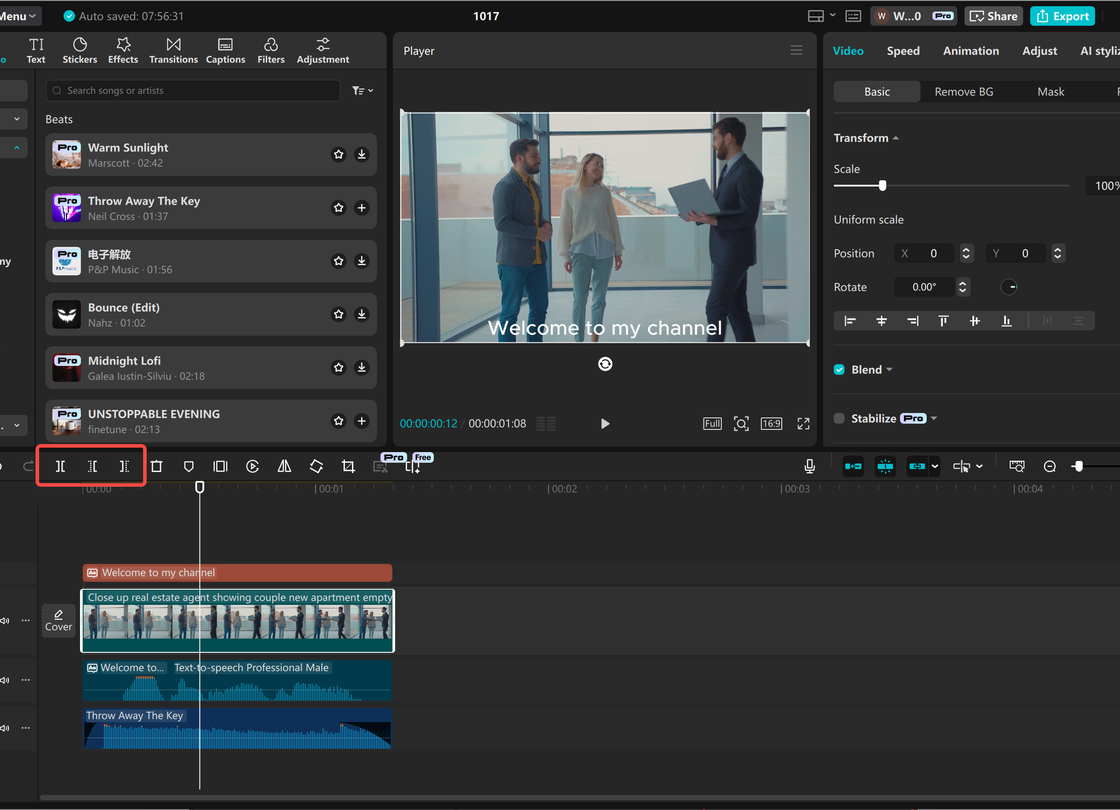Open the music filter dropdown beside search
The width and height of the screenshot is (1120, 810).
(x=362, y=91)
